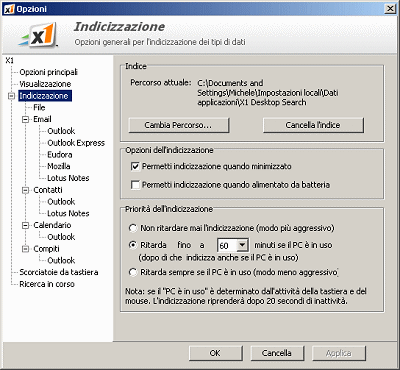400x370 pixels.
Task: Select the Calendario tree item
Action: [x=52, y=225]
